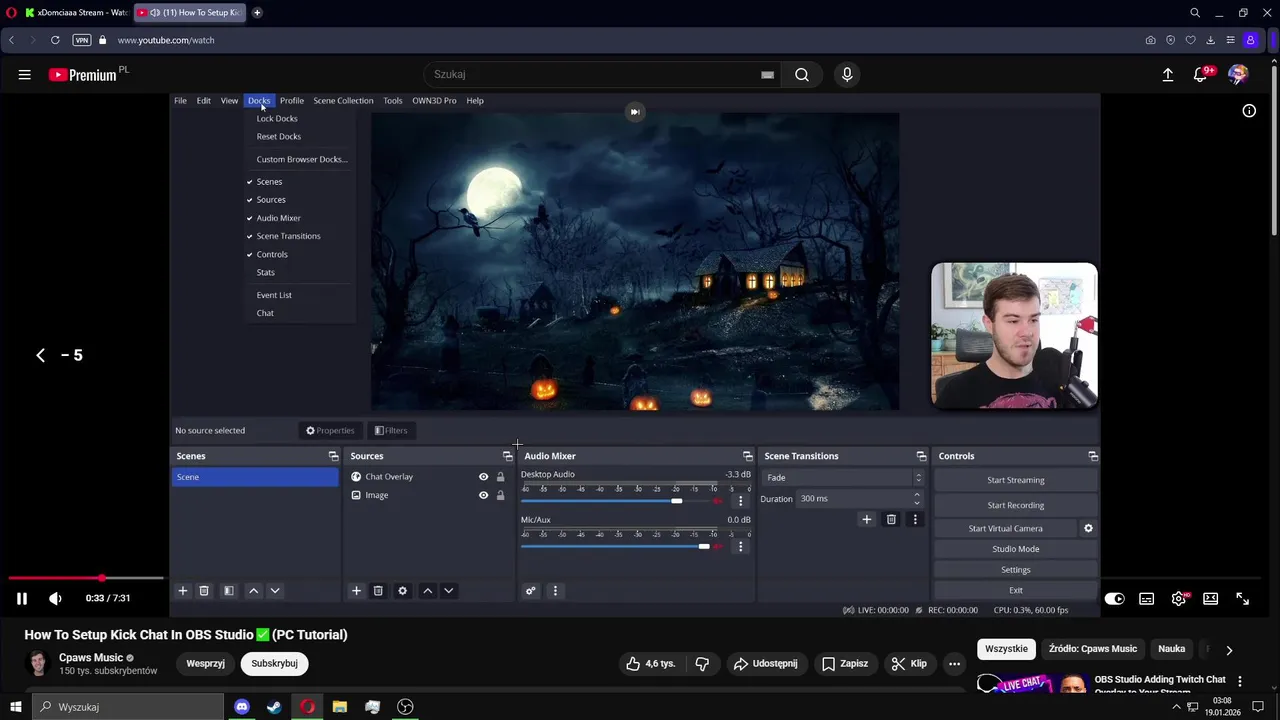Screen dimensions: 1280x720
Task: Open the Scene Collection menu
Action: (x=343, y=101)
